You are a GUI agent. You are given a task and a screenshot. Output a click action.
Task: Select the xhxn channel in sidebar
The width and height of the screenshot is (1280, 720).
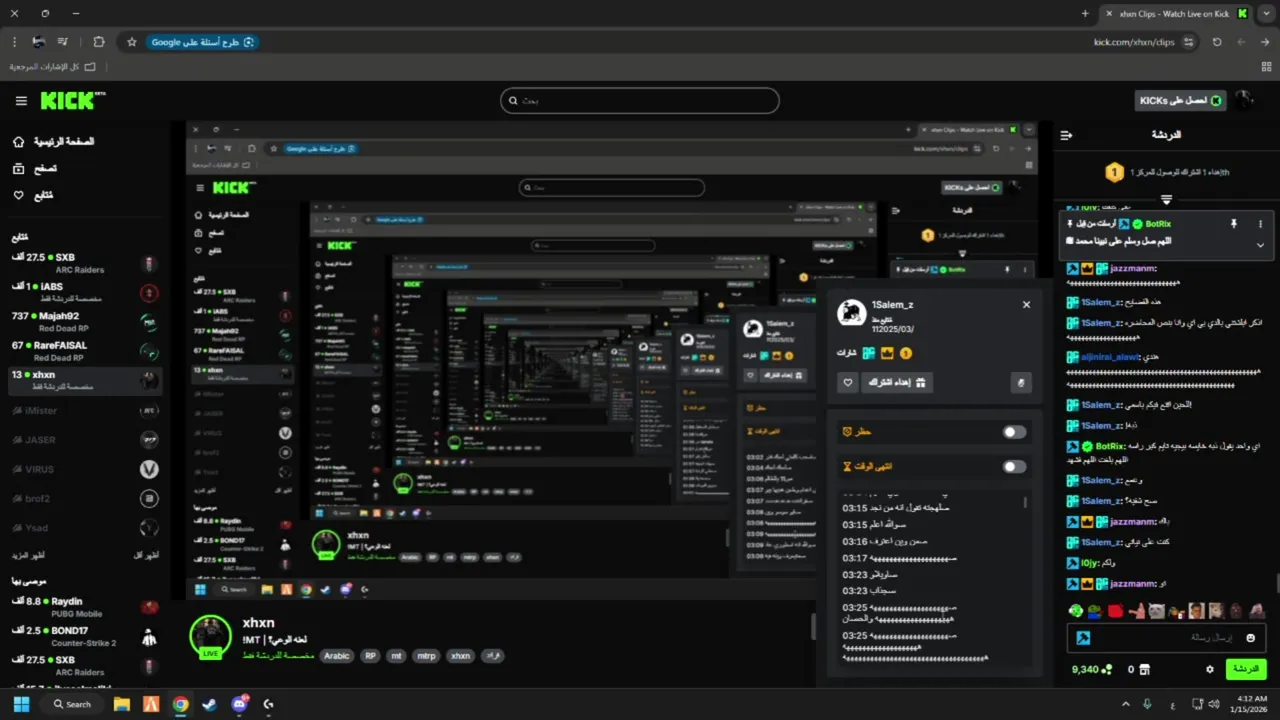coord(84,380)
